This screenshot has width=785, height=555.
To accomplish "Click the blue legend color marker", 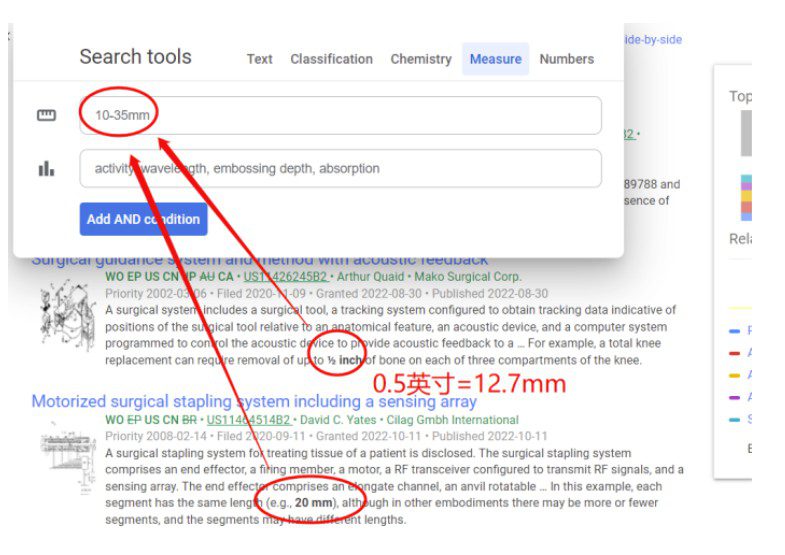I will pos(734,331).
